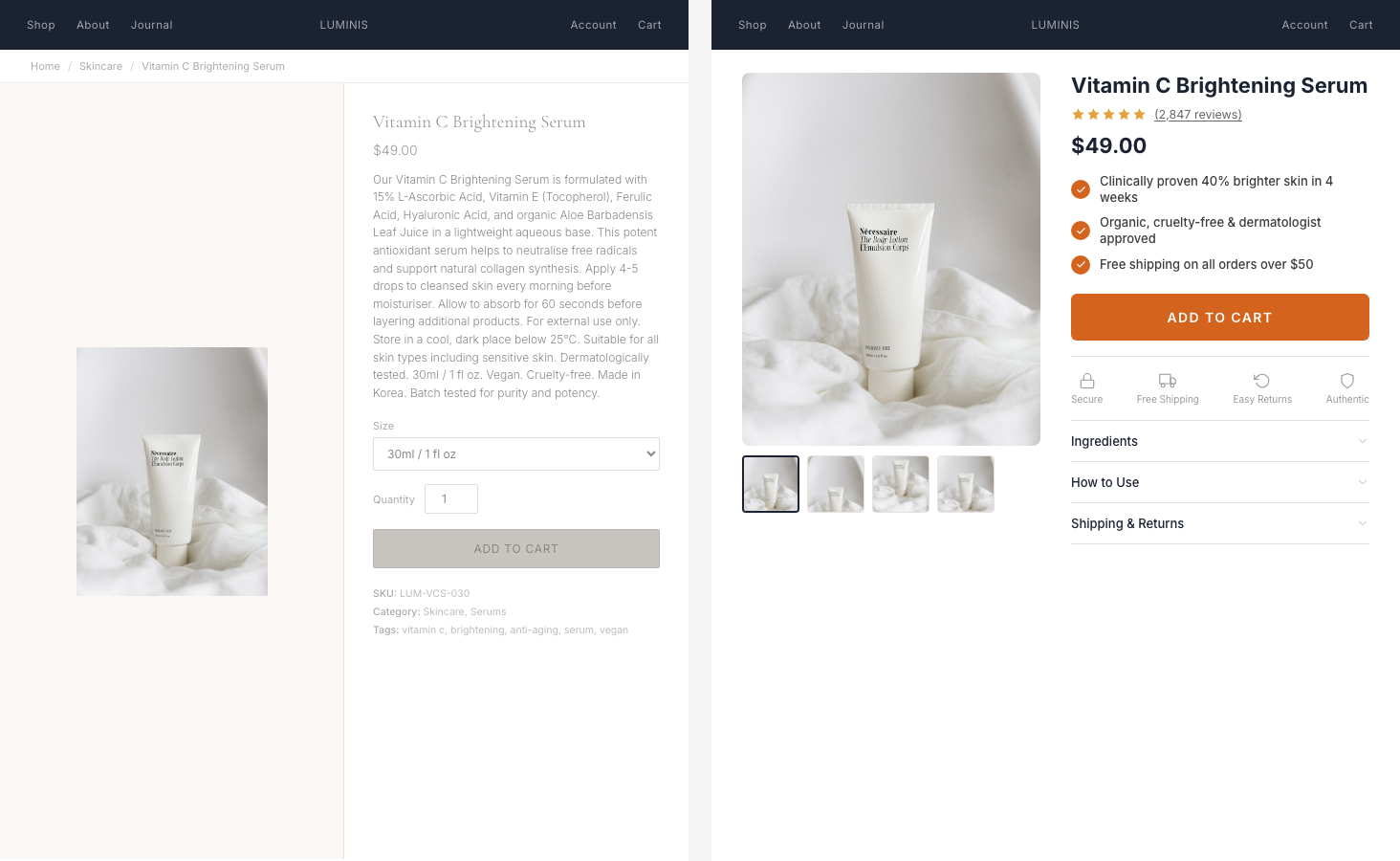Open the 2,847 reviews link

click(x=1197, y=114)
